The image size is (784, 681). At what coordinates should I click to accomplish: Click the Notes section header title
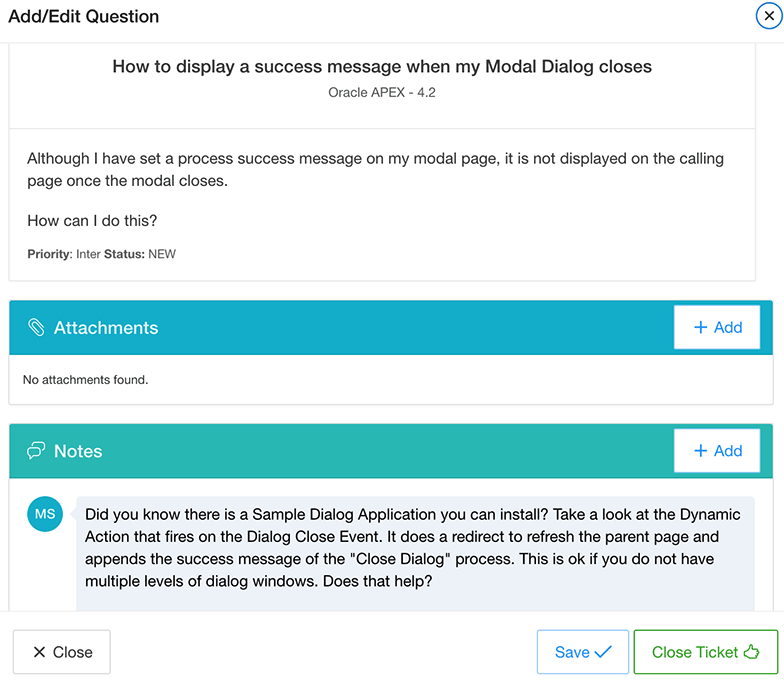tap(78, 451)
